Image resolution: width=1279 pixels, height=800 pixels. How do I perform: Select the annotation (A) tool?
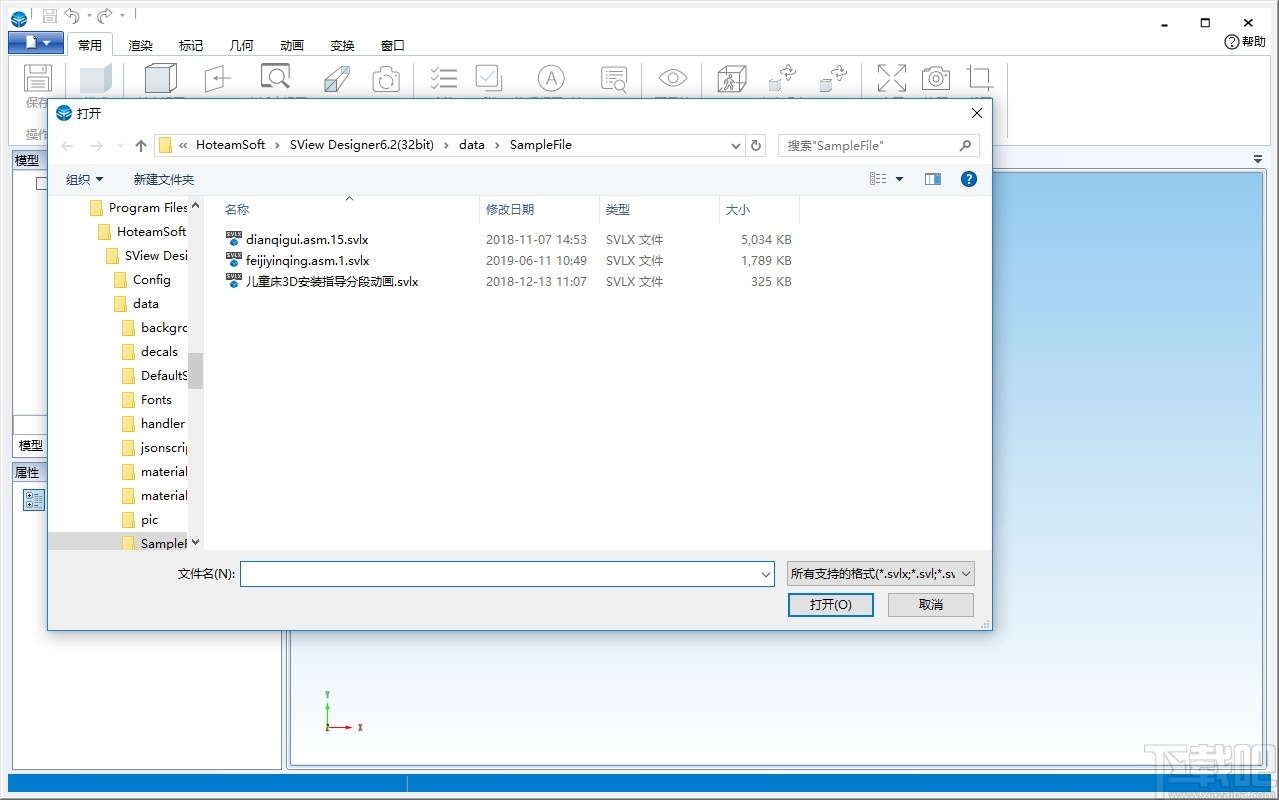tap(551, 78)
